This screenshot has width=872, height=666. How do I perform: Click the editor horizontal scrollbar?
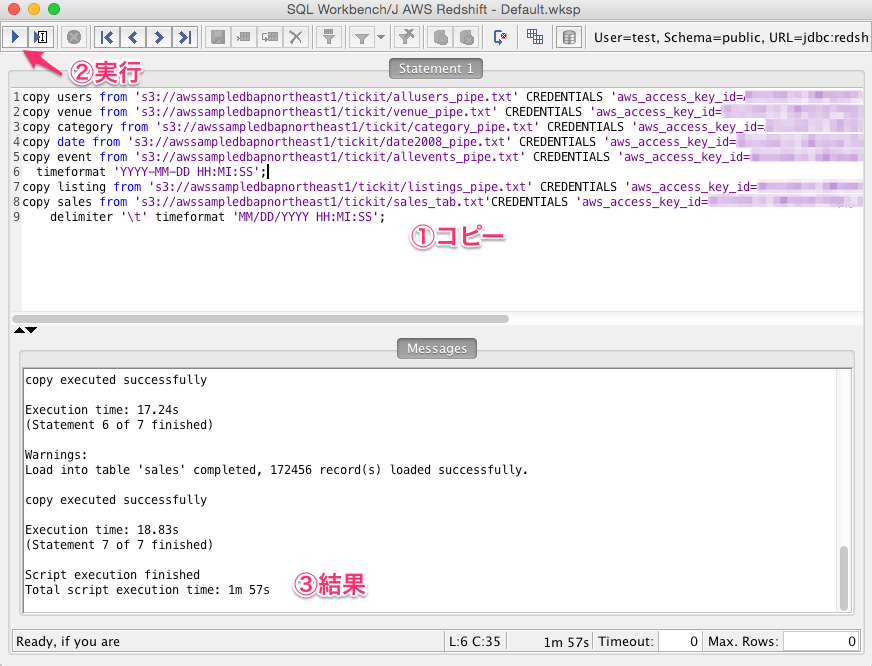point(260,319)
